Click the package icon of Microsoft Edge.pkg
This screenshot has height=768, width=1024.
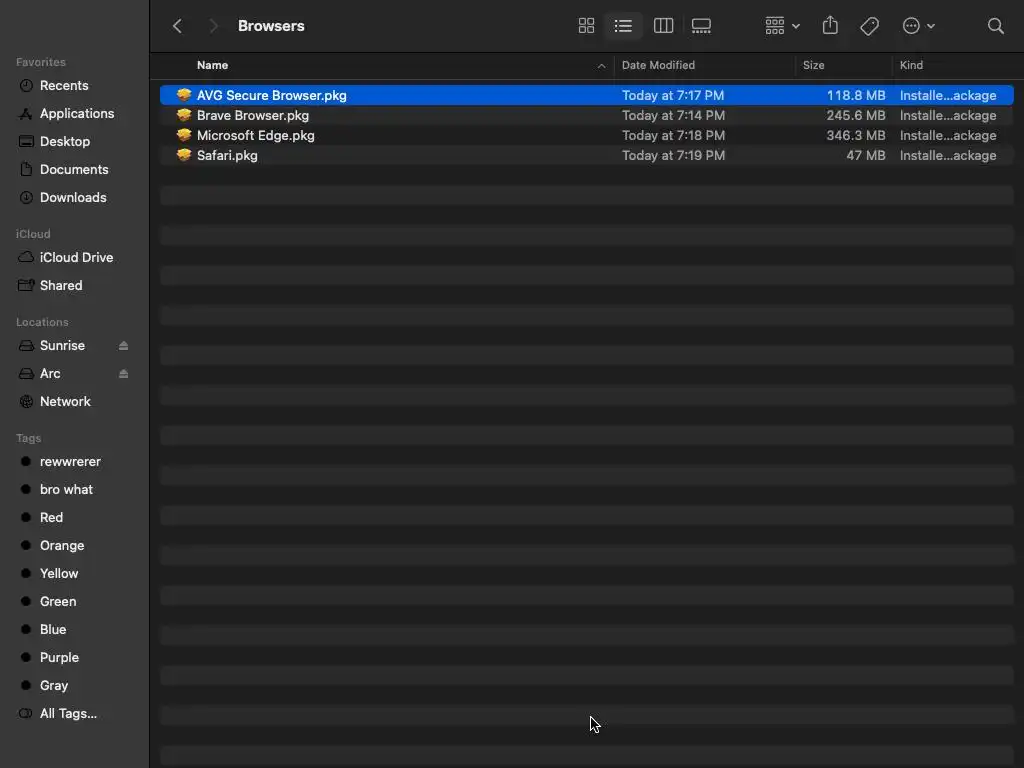point(184,135)
